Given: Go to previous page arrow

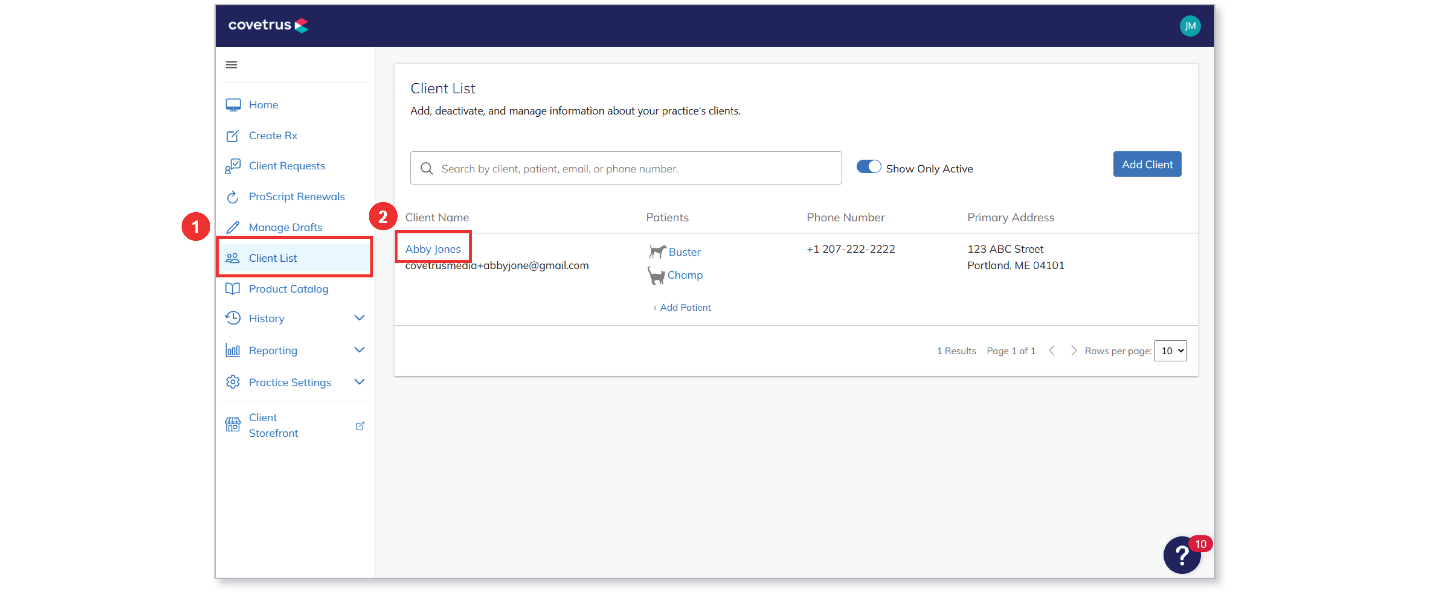Looking at the screenshot, I should coord(1052,351).
